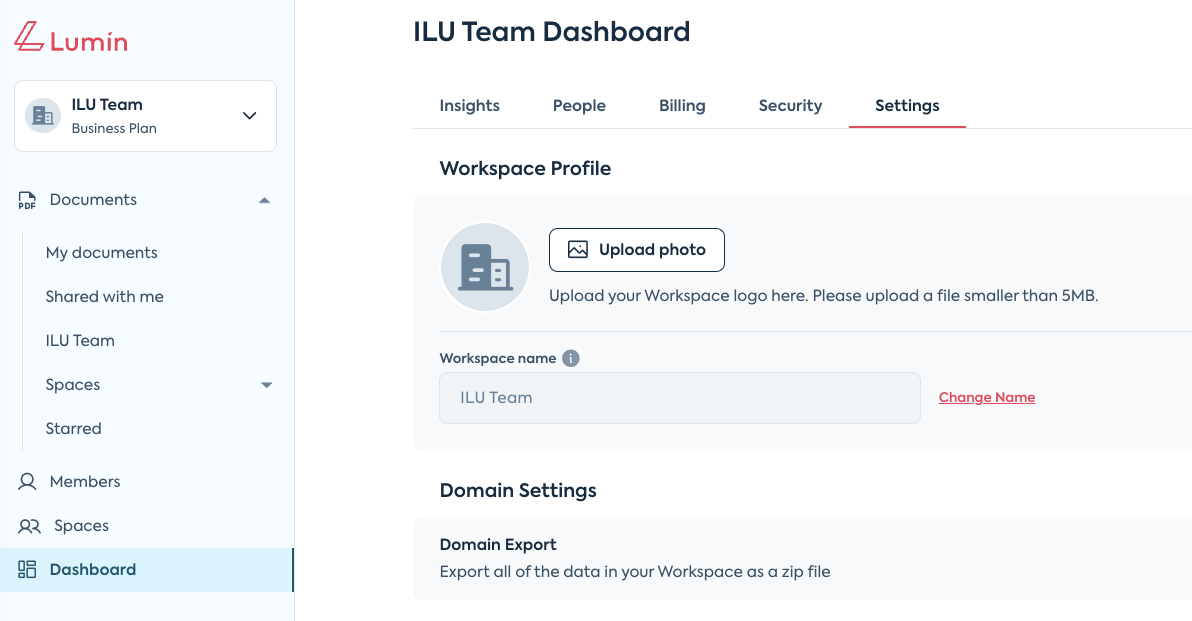This screenshot has width=1192, height=621.
Task: Switch to the Insights tab
Action: (469, 106)
